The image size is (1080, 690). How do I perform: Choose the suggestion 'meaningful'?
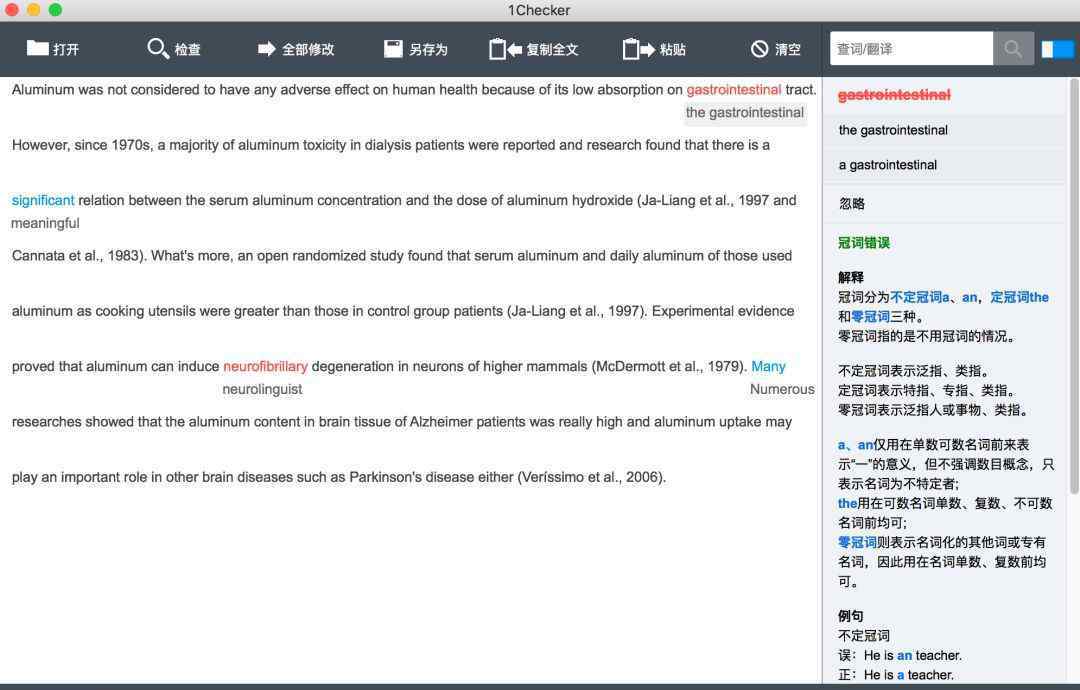pyautogui.click(x=45, y=223)
